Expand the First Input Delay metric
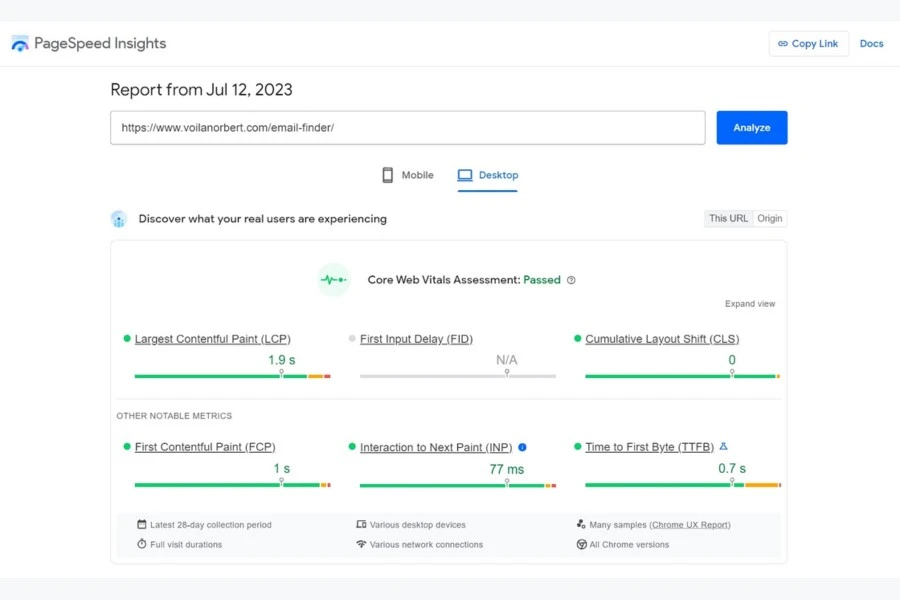900x600 pixels. click(416, 339)
